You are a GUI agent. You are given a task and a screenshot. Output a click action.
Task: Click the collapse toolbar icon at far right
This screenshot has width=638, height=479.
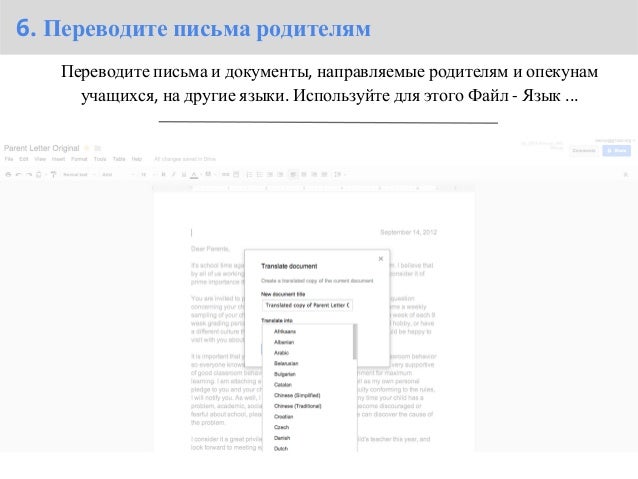pyautogui.click(x=626, y=175)
